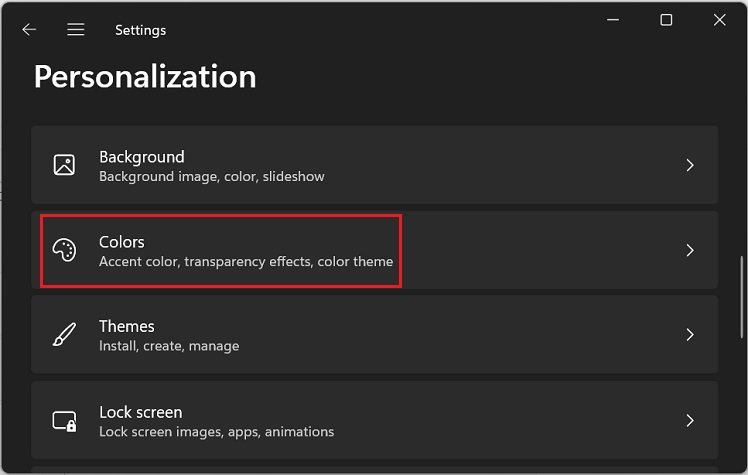Click the Themes paintbrush icon
Image resolution: width=748 pixels, height=475 pixels.
click(x=64, y=335)
